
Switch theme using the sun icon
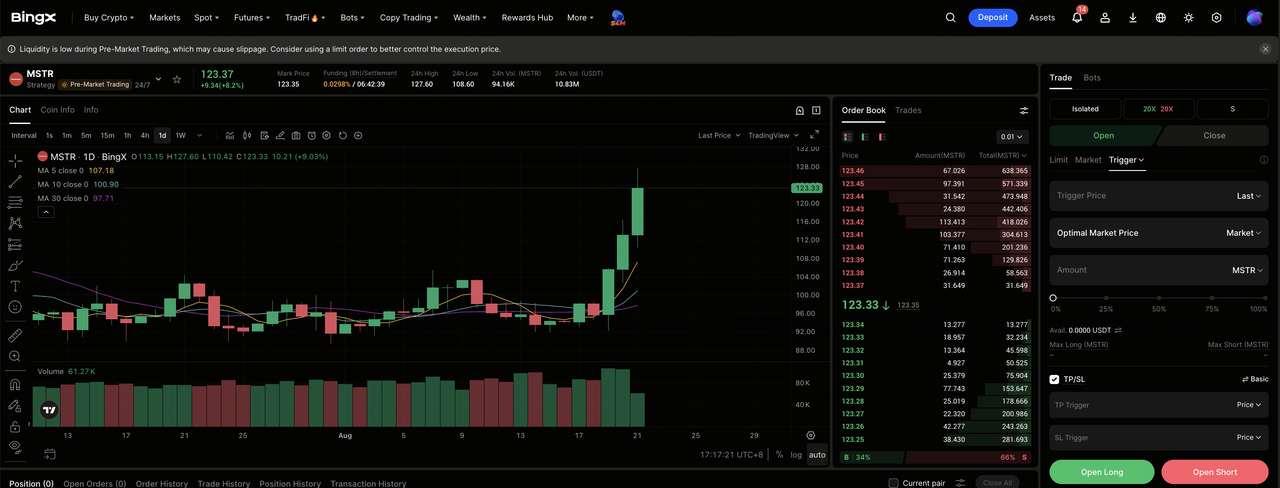click(x=1189, y=17)
